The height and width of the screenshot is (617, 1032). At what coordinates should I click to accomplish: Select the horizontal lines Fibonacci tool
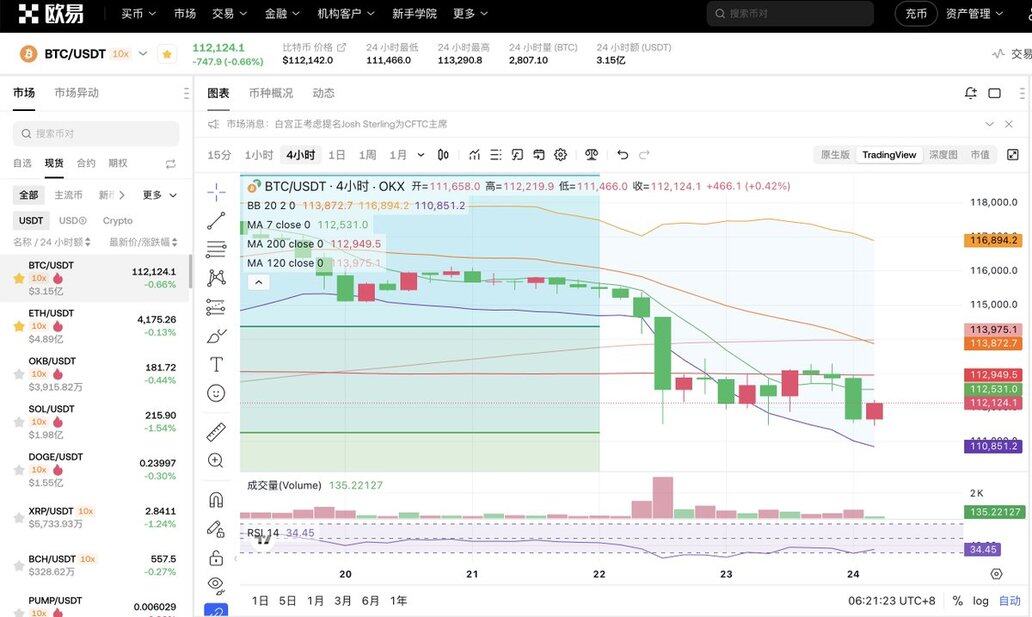(216, 249)
